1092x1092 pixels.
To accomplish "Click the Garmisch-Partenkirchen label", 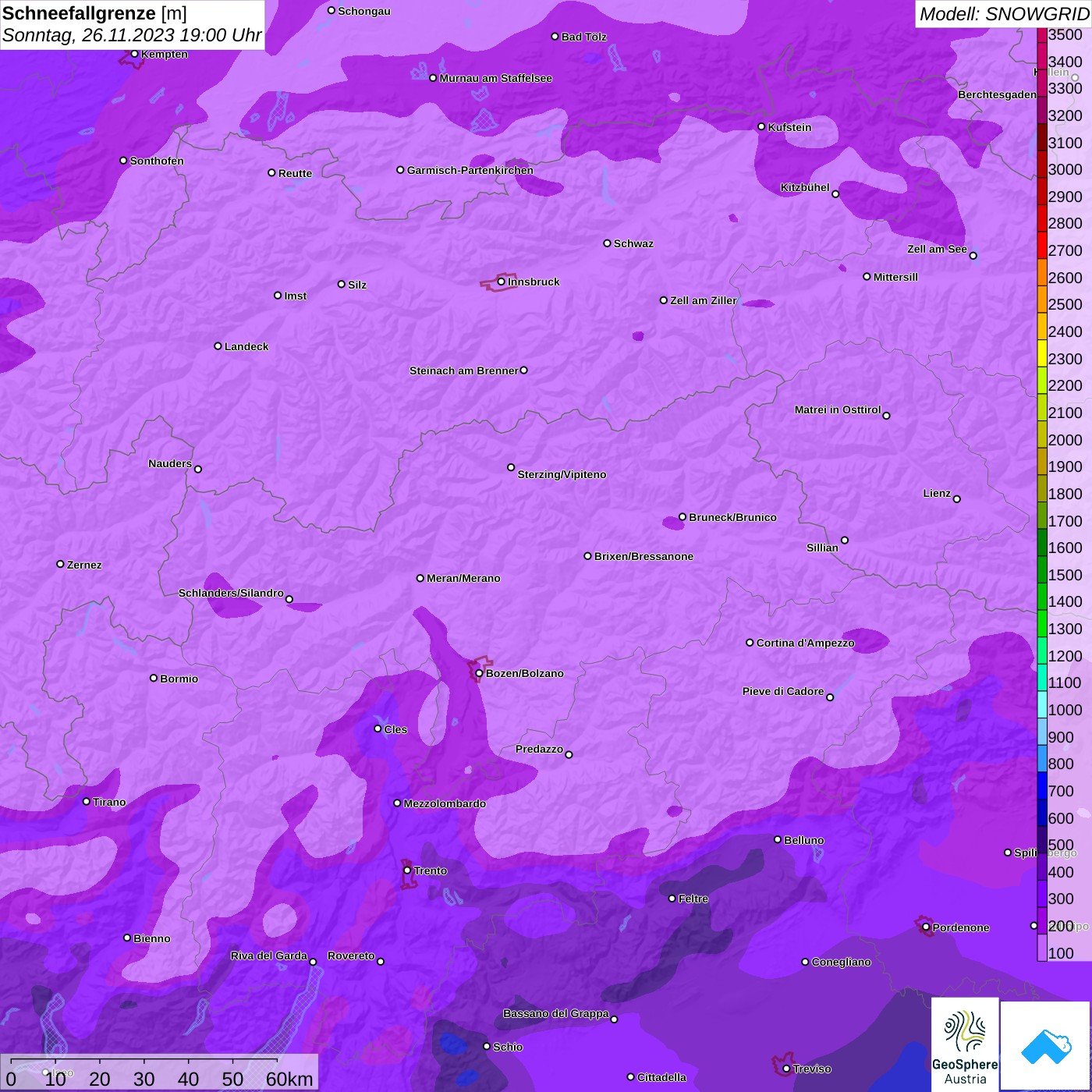I will [x=470, y=170].
